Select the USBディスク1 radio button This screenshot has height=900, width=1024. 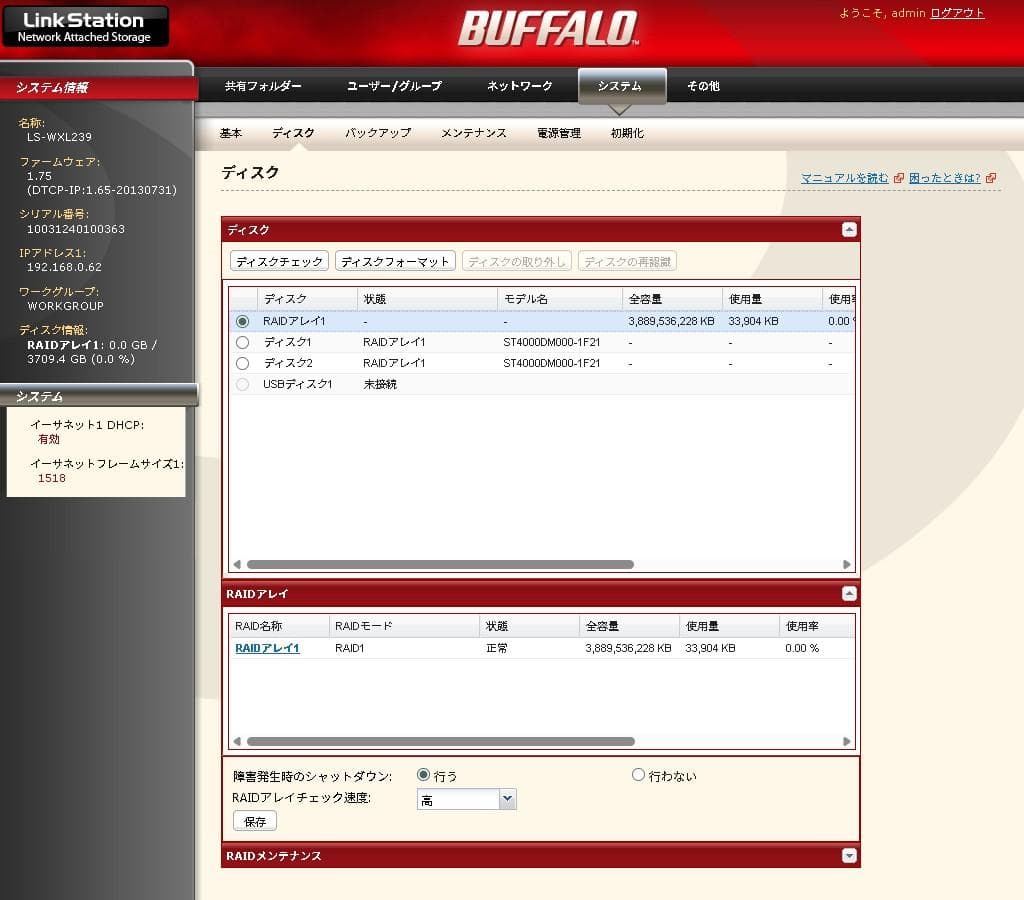(x=242, y=384)
